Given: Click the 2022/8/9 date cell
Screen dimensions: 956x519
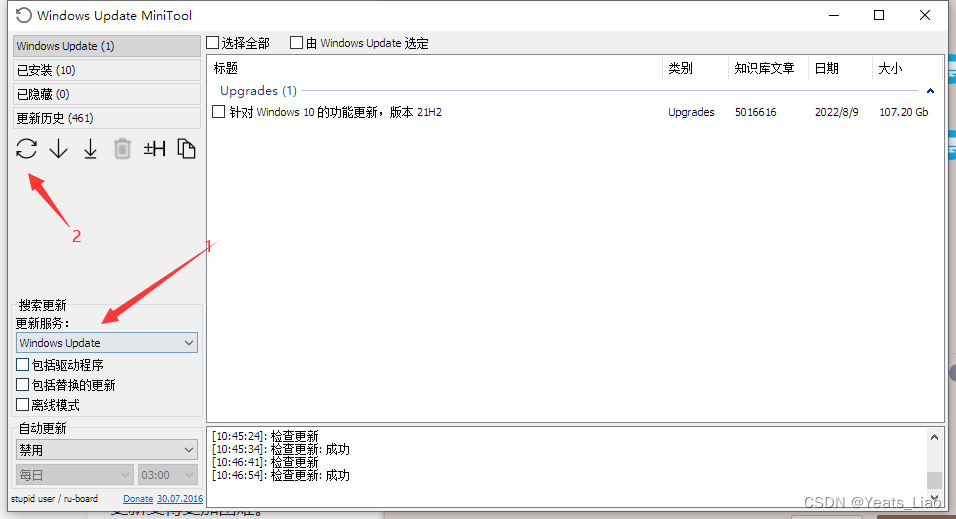Looking at the screenshot, I should (x=836, y=112).
